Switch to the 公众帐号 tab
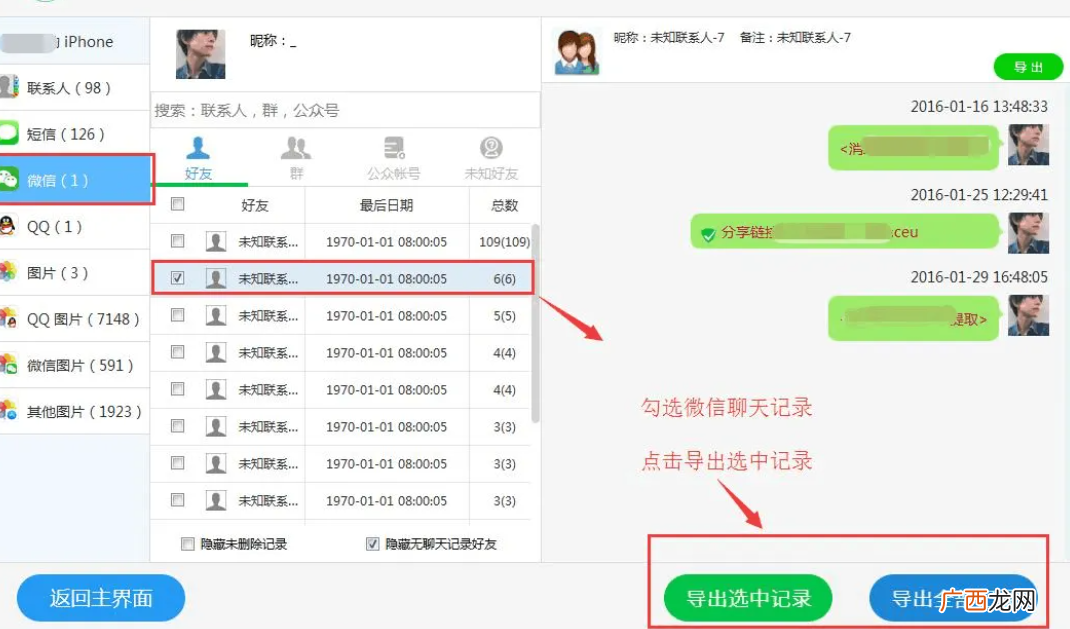1070x629 pixels. click(394, 158)
